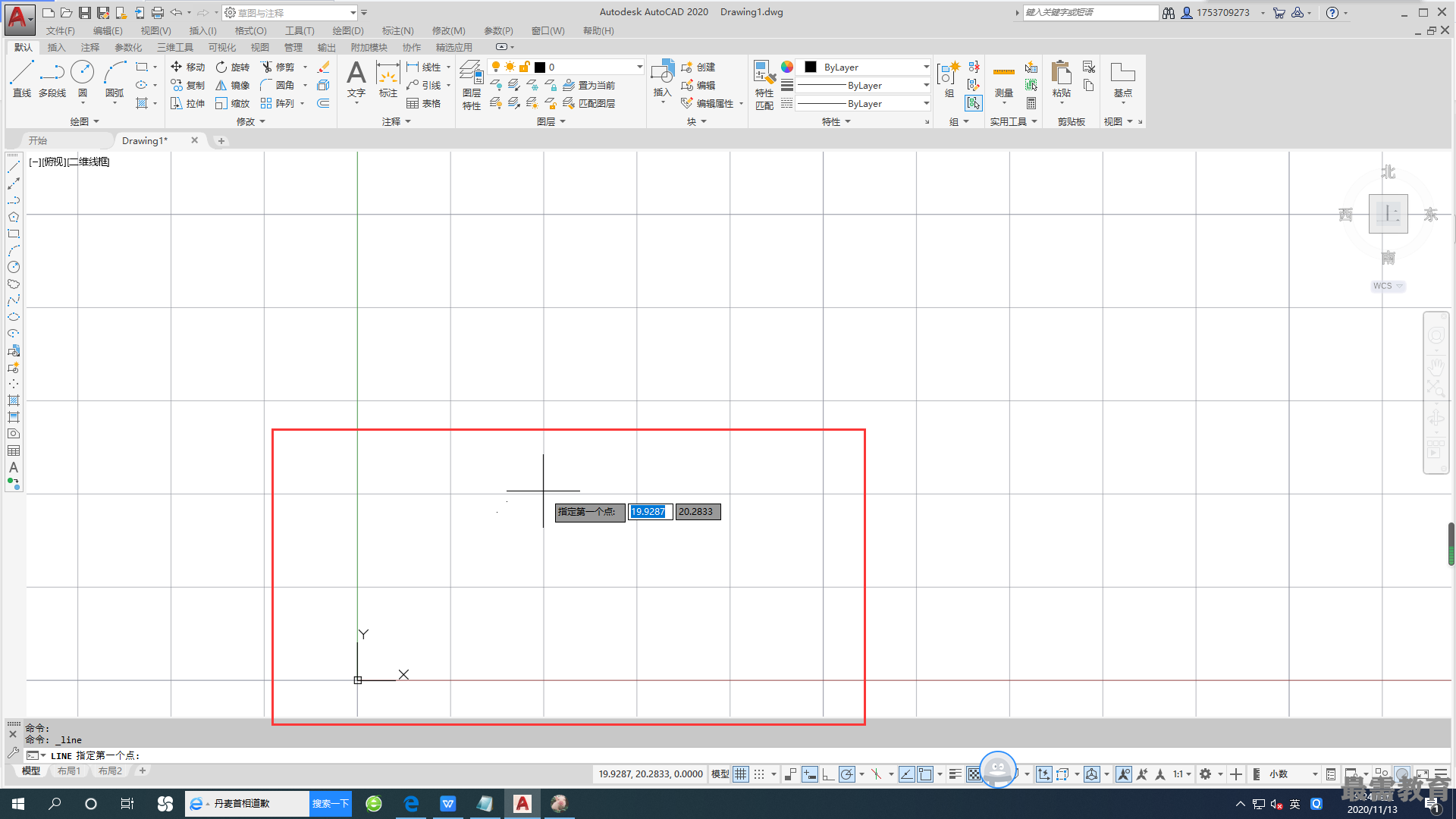Select the Circle (圆) tool in ribbon
This screenshot has width=1456, height=819.
point(82,79)
